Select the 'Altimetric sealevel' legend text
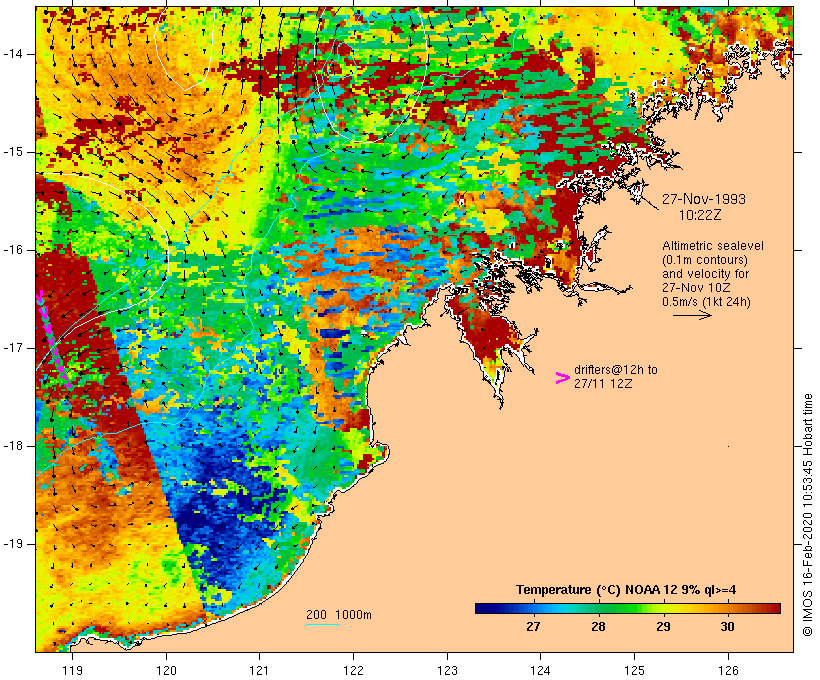 click(x=713, y=246)
